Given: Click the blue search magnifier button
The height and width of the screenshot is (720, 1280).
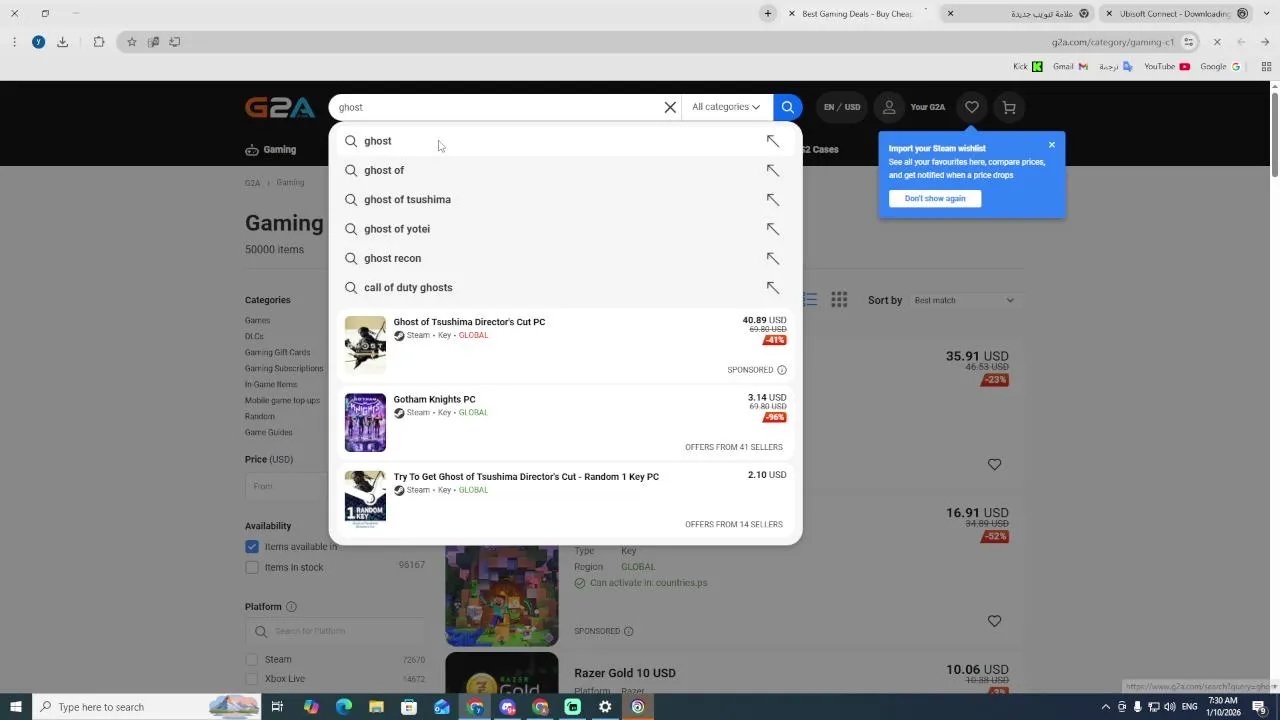Looking at the screenshot, I should pyautogui.click(x=787, y=107).
